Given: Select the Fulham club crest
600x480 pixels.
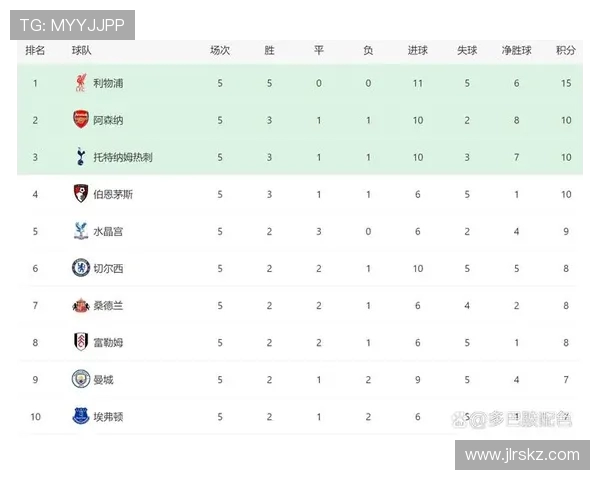Looking at the screenshot, I should point(80,342).
